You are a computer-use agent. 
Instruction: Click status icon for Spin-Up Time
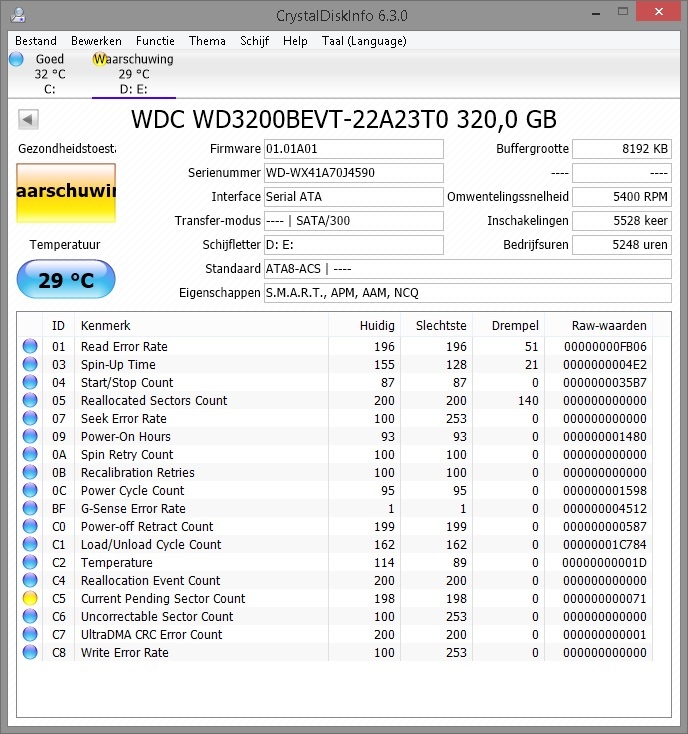30,364
